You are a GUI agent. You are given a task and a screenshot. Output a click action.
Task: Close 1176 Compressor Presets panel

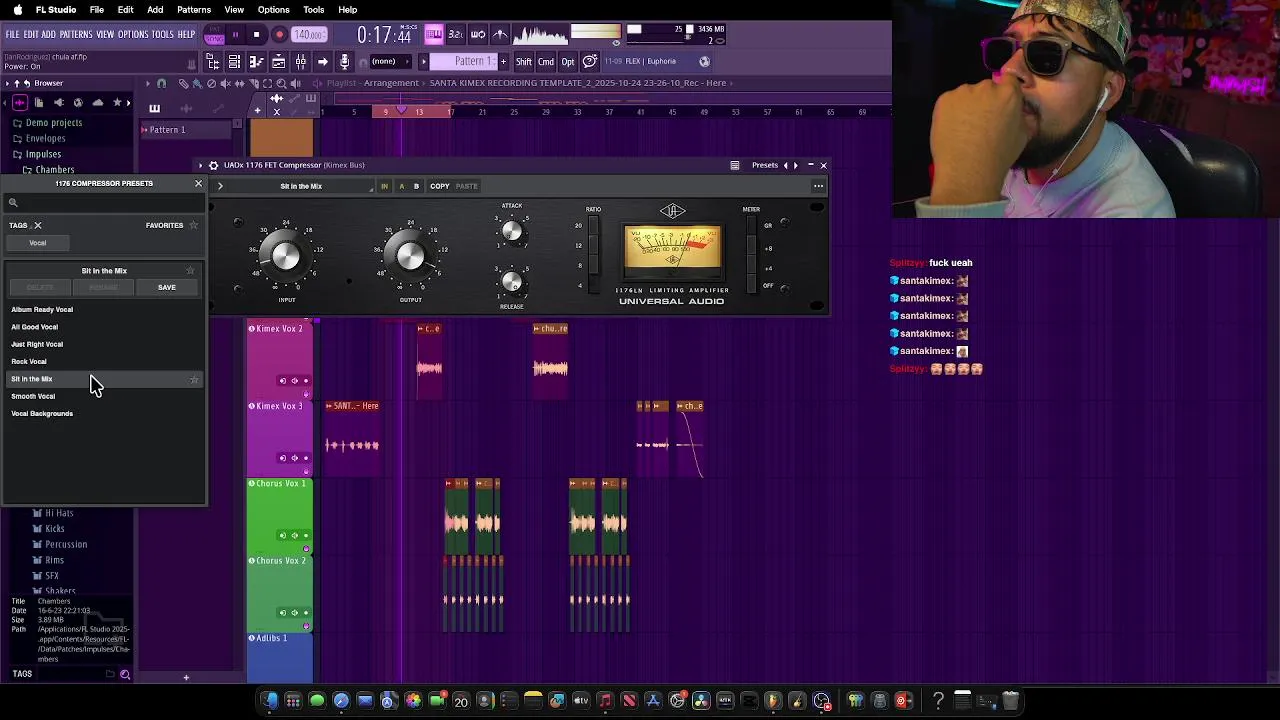198,184
